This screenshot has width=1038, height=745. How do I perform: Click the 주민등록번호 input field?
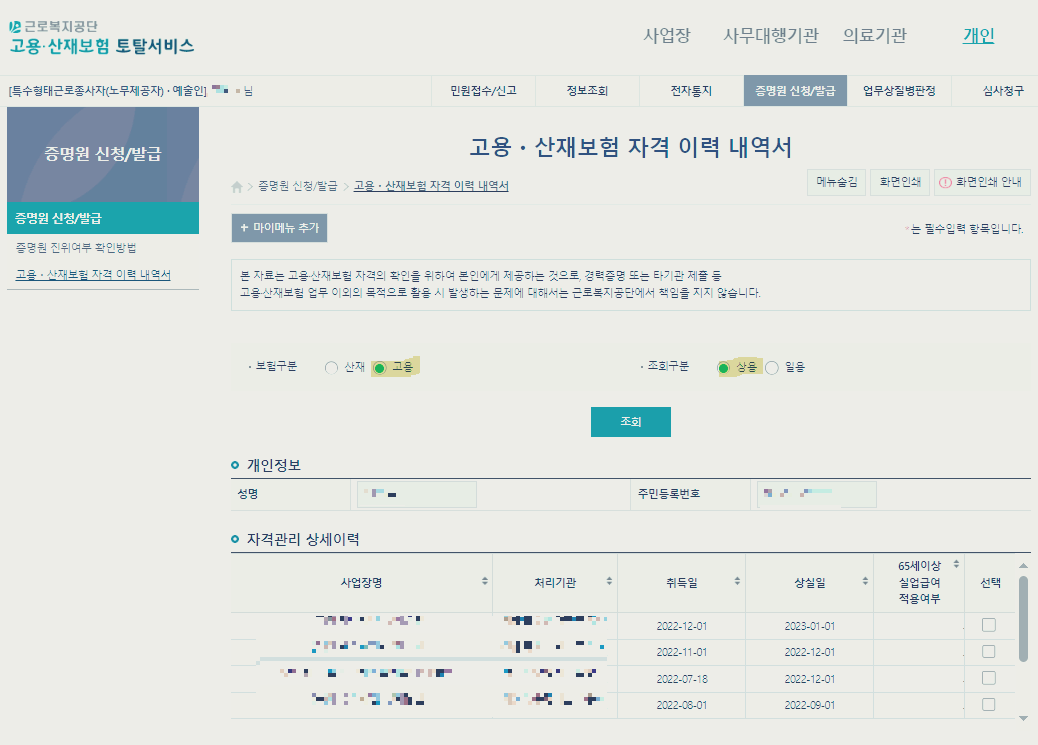point(817,494)
